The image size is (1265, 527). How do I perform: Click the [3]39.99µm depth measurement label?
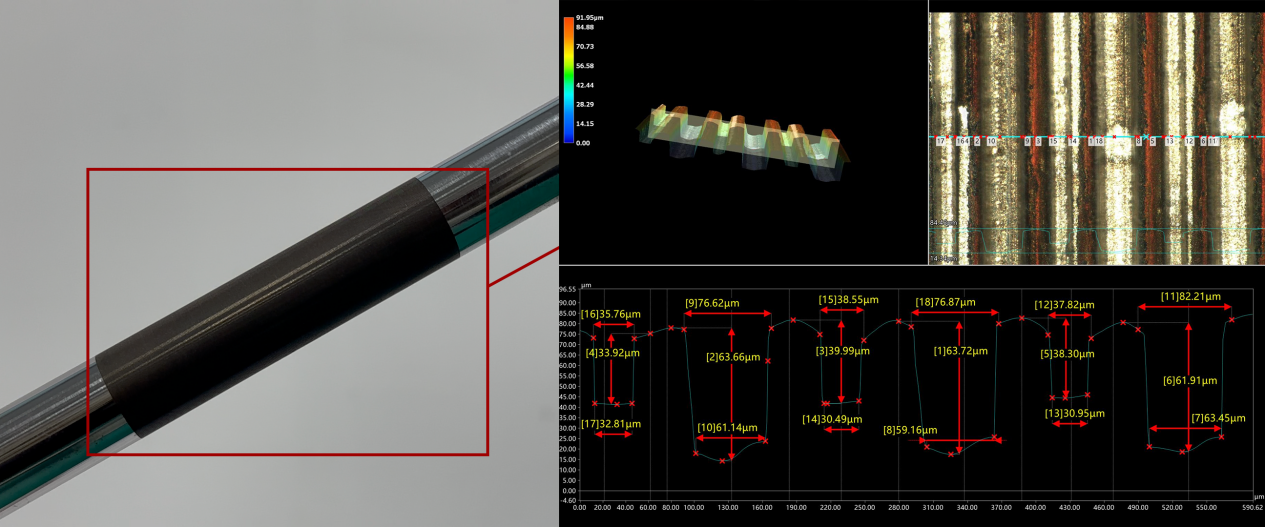point(844,351)
